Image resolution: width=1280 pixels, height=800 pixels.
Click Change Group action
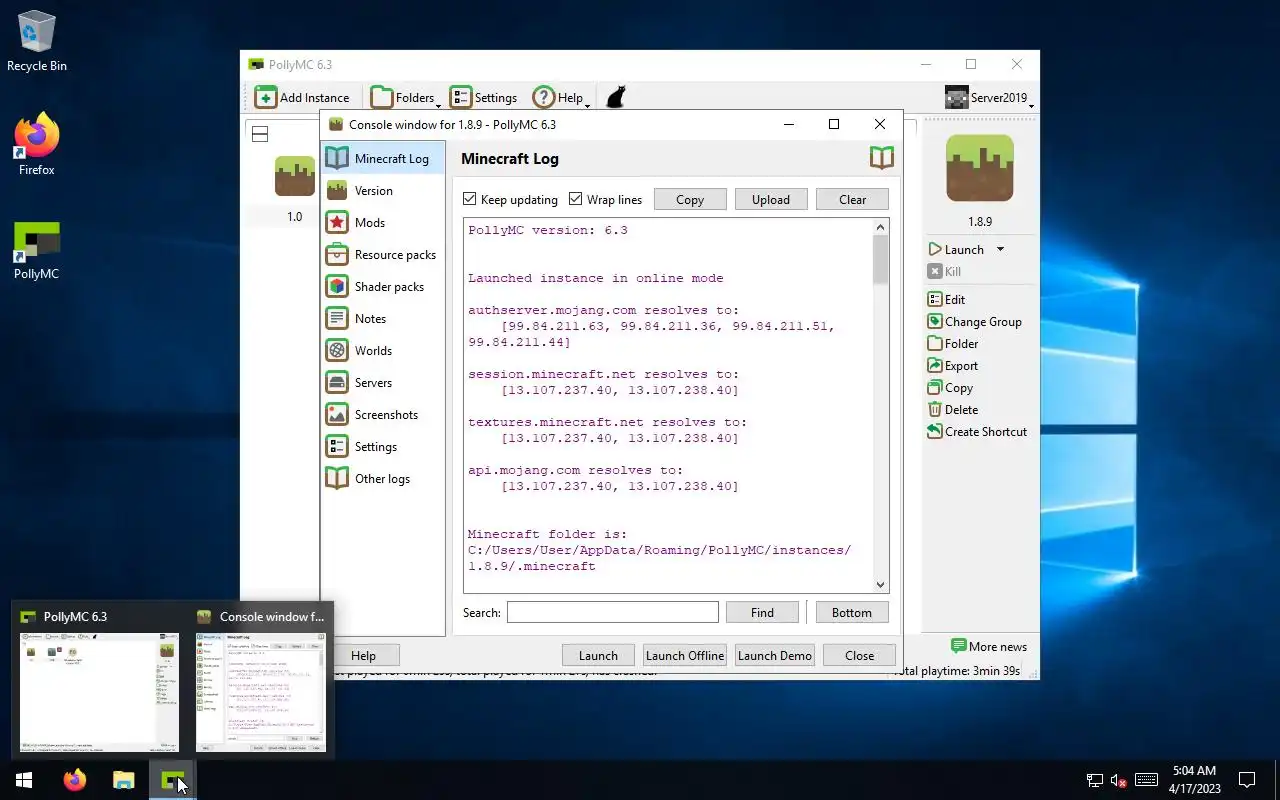[x=974, y=321]
